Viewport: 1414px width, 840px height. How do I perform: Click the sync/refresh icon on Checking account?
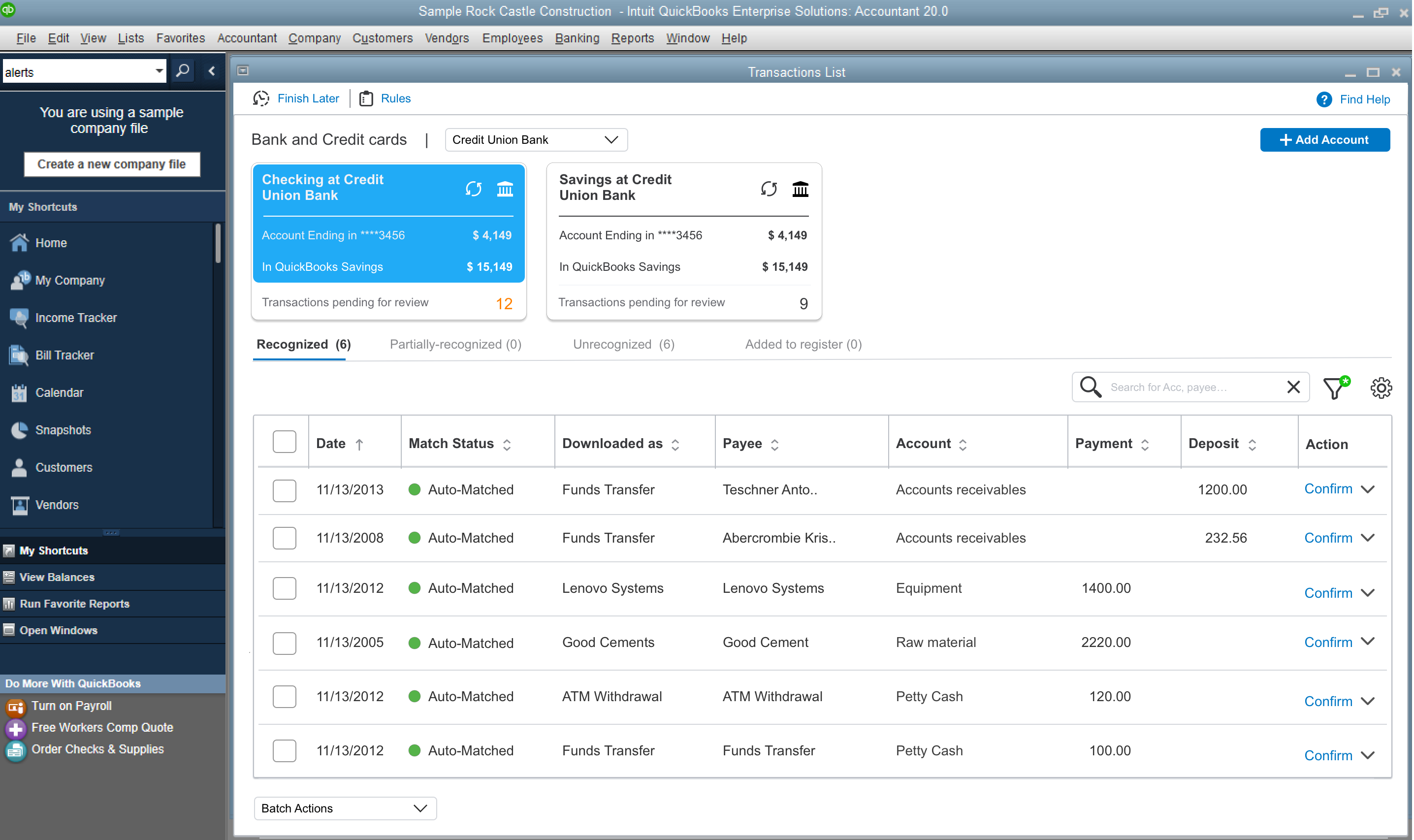[474, 189]
